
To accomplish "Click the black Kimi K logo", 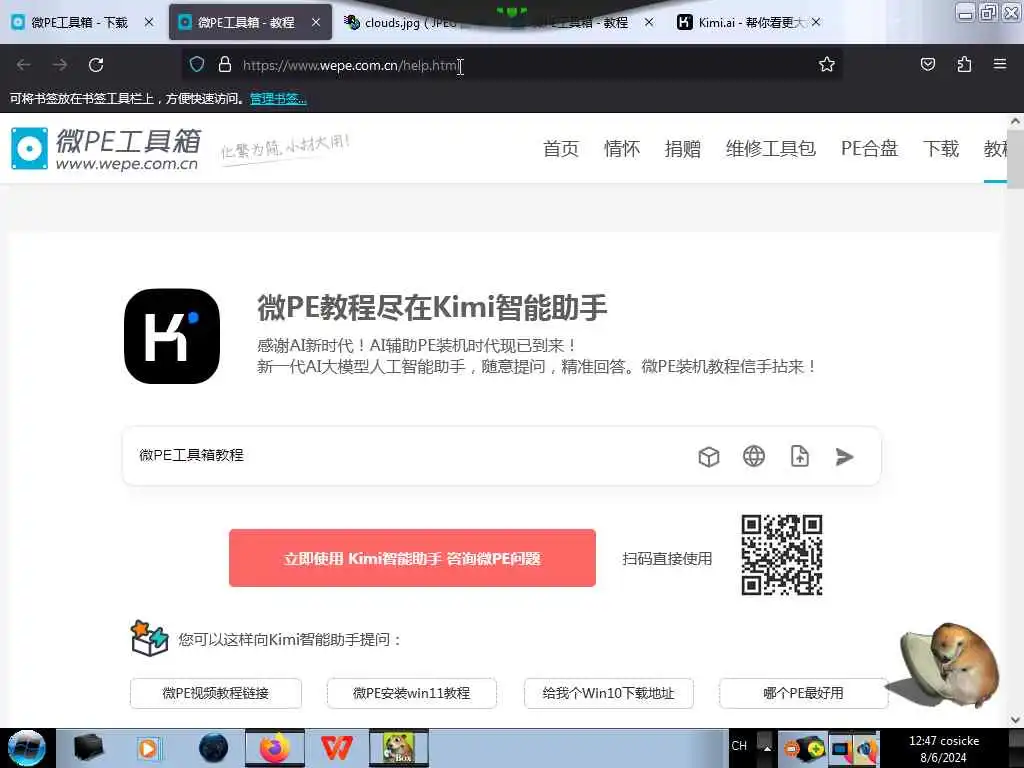I will point(172,336).
